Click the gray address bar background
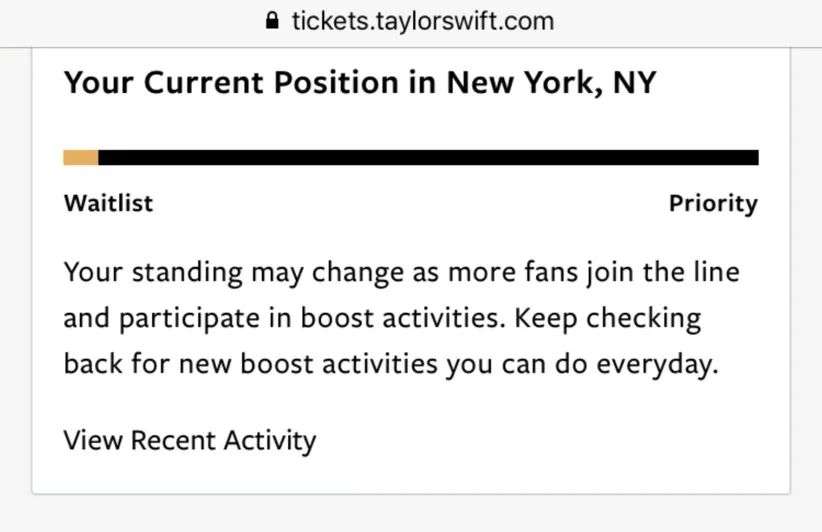 [x=682, y=22]
